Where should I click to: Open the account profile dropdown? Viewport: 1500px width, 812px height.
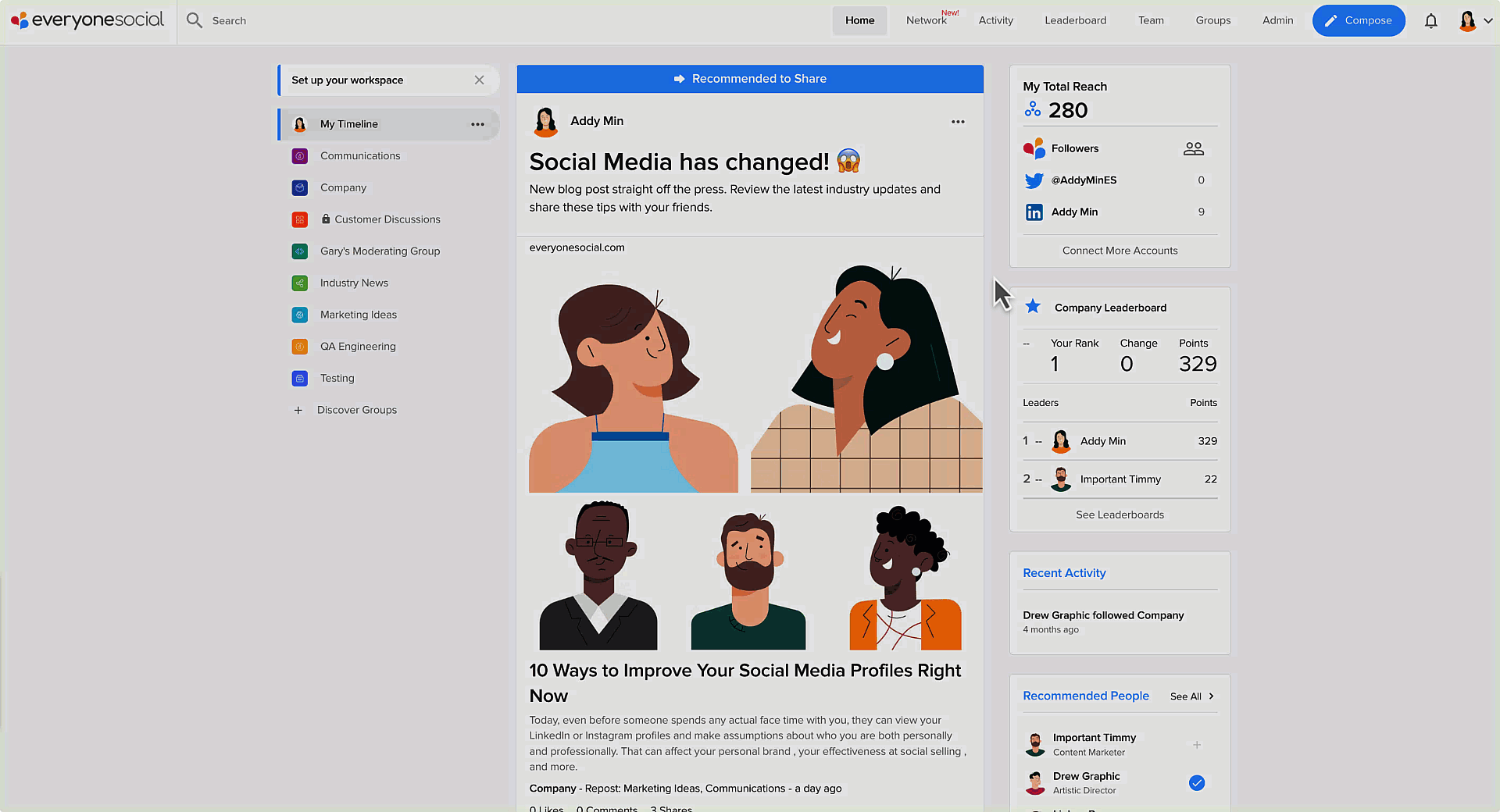click(x=1474, y=21)
